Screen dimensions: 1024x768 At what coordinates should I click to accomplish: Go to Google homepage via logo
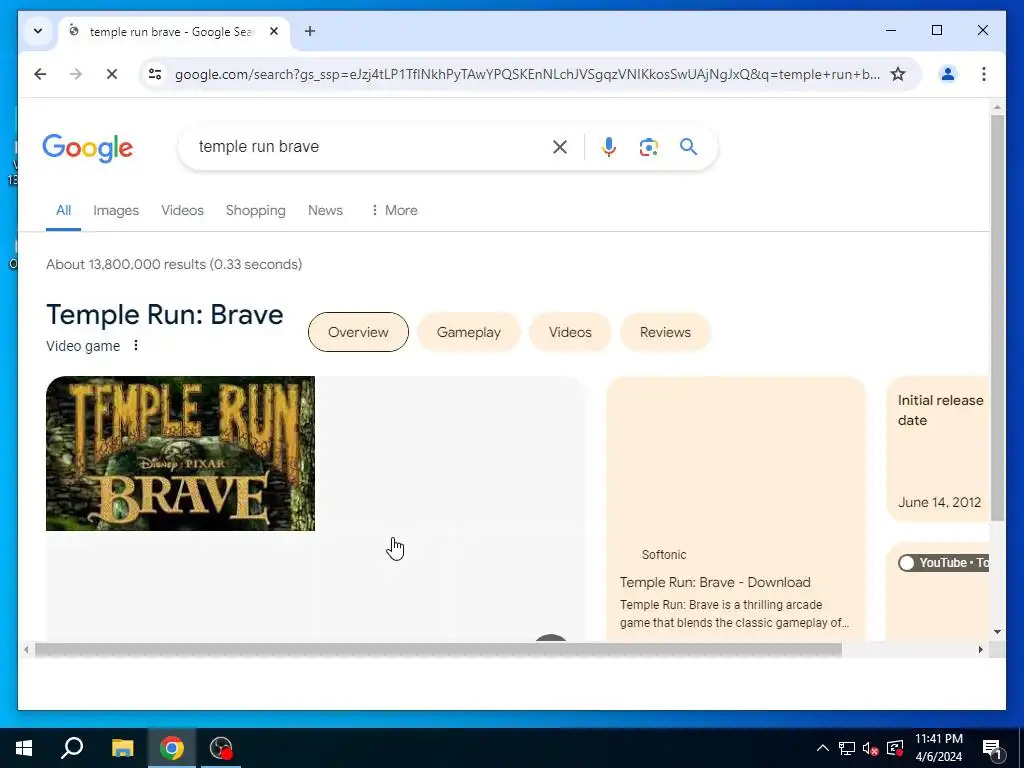point(88,148)
